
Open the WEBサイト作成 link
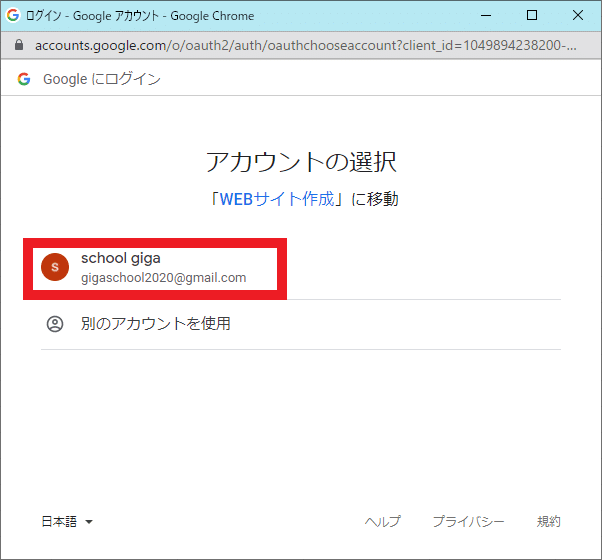(277, 199)
